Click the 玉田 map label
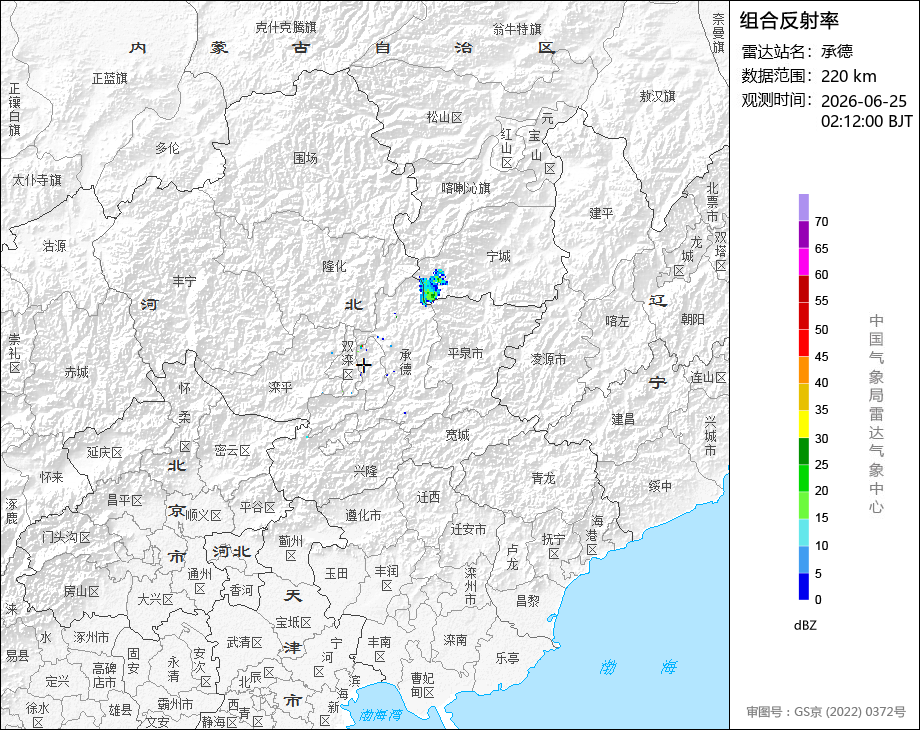Screen dimensions: 920x730 coord(336,573)
